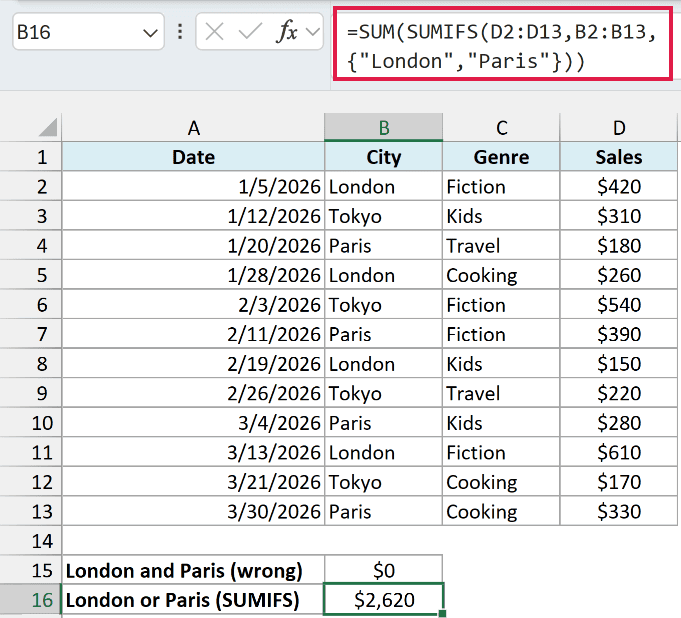Click the date cell 3/13/2026
The image size is (681, 618).
tap(193, 452)
